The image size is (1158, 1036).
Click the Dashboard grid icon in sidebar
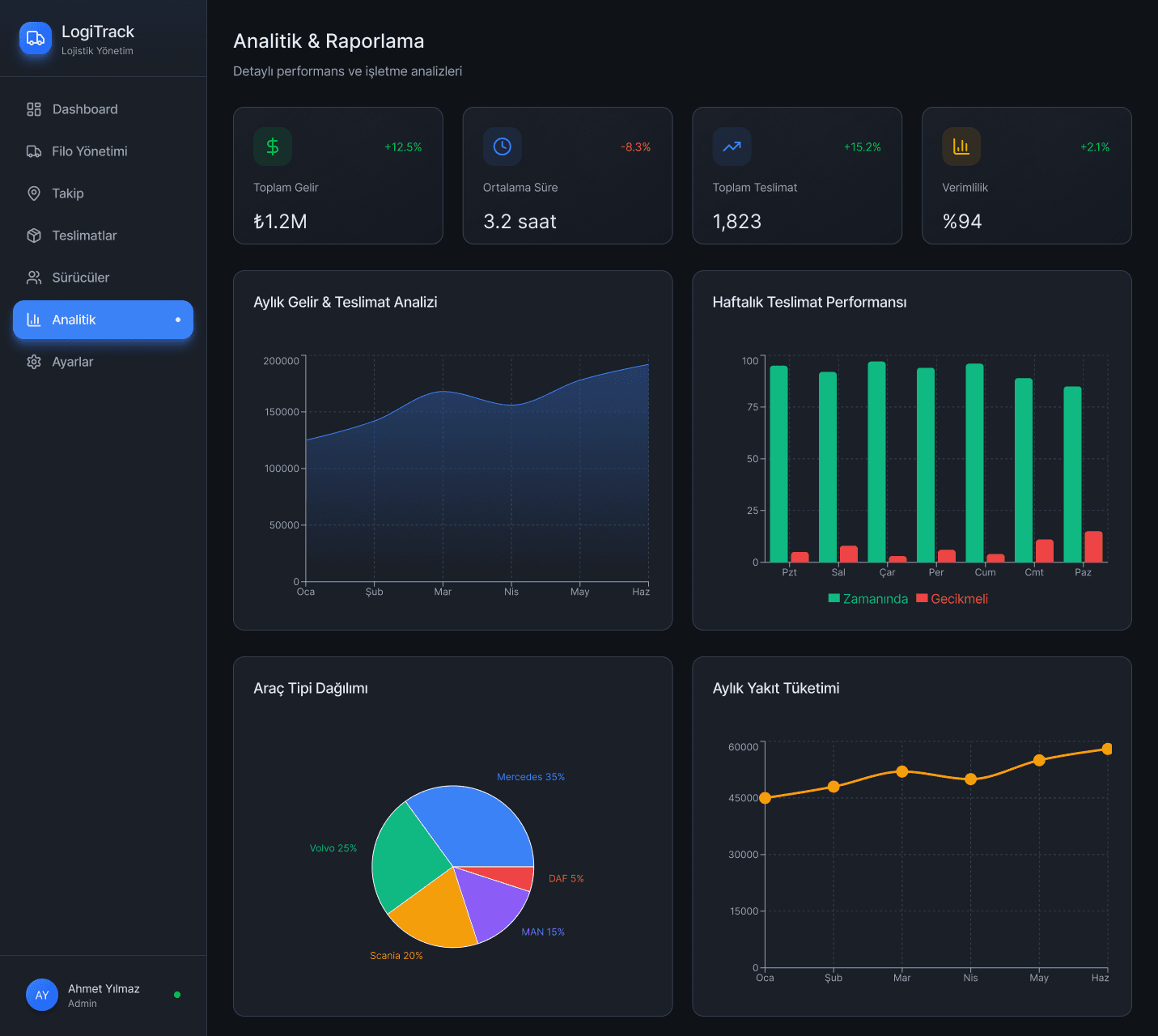tap(34, 109)
